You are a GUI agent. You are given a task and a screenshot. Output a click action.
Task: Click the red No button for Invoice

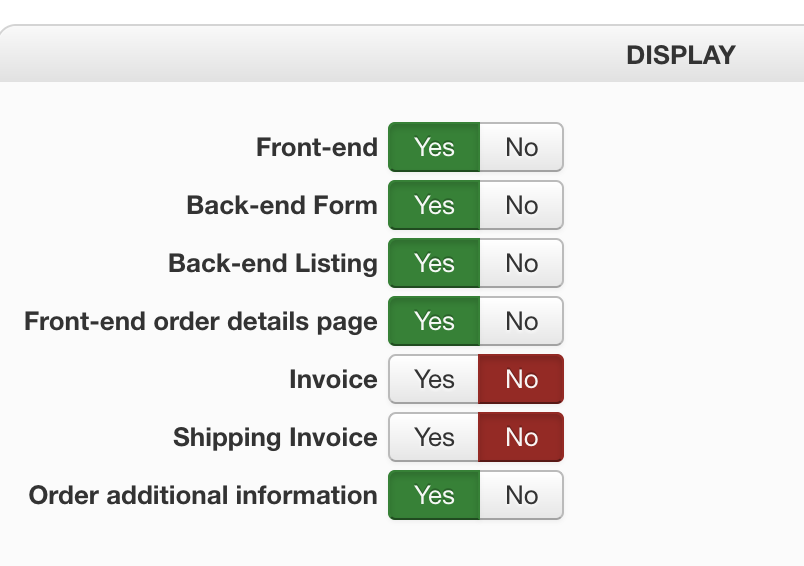click(521, 379)
